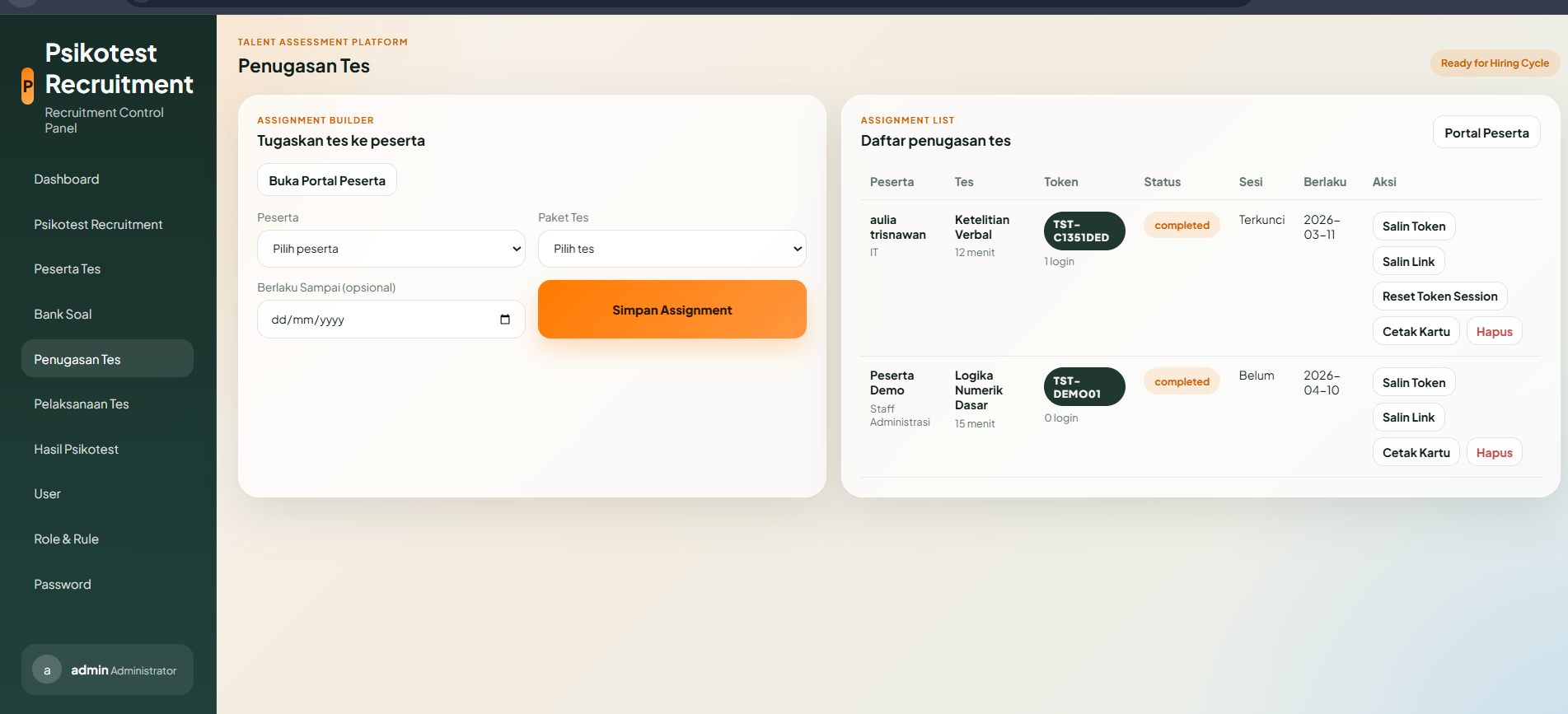The width and height of the screenshot is (1568, 714).
Task: Click the orange P logo icon
Action: [27, 86]
